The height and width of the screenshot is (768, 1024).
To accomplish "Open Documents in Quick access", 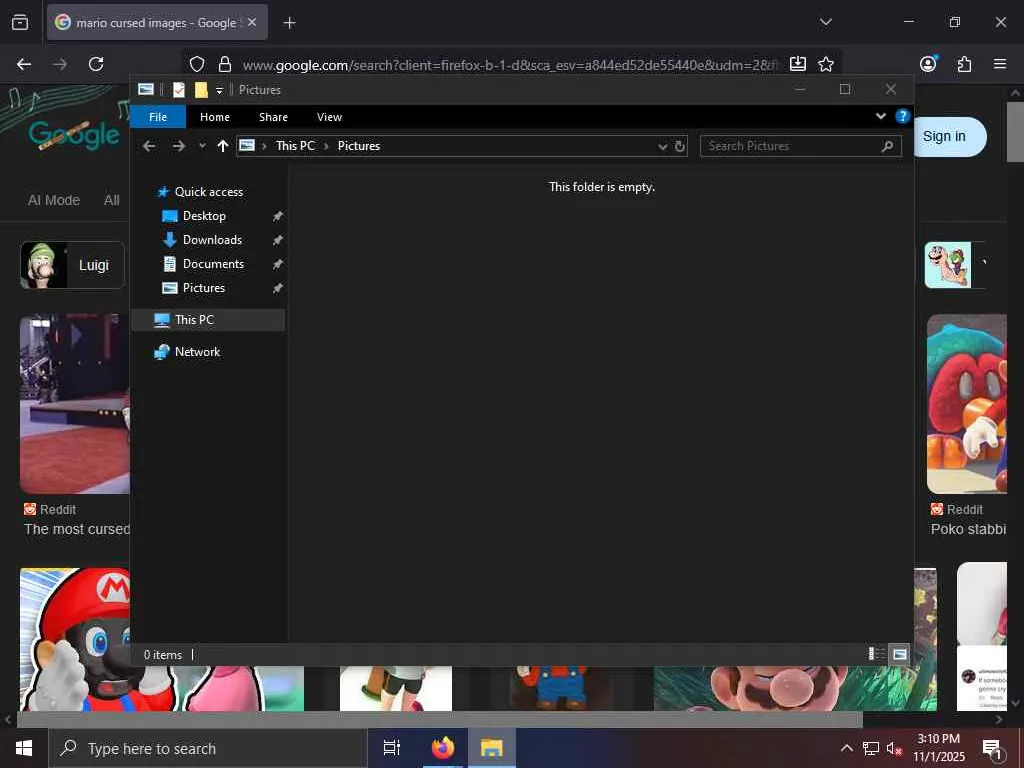I will (213, 264).
